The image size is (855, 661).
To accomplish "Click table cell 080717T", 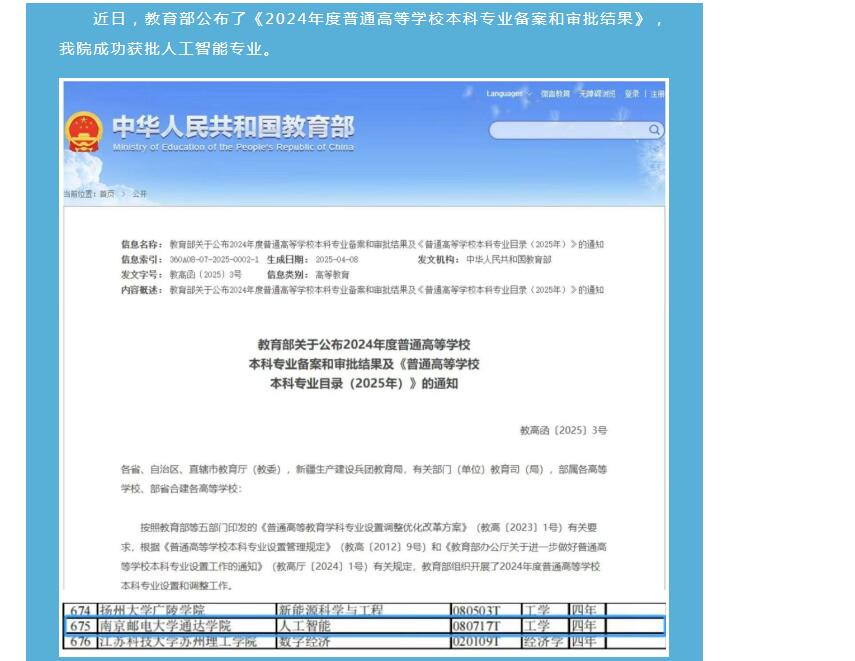I will coord(476,626).
